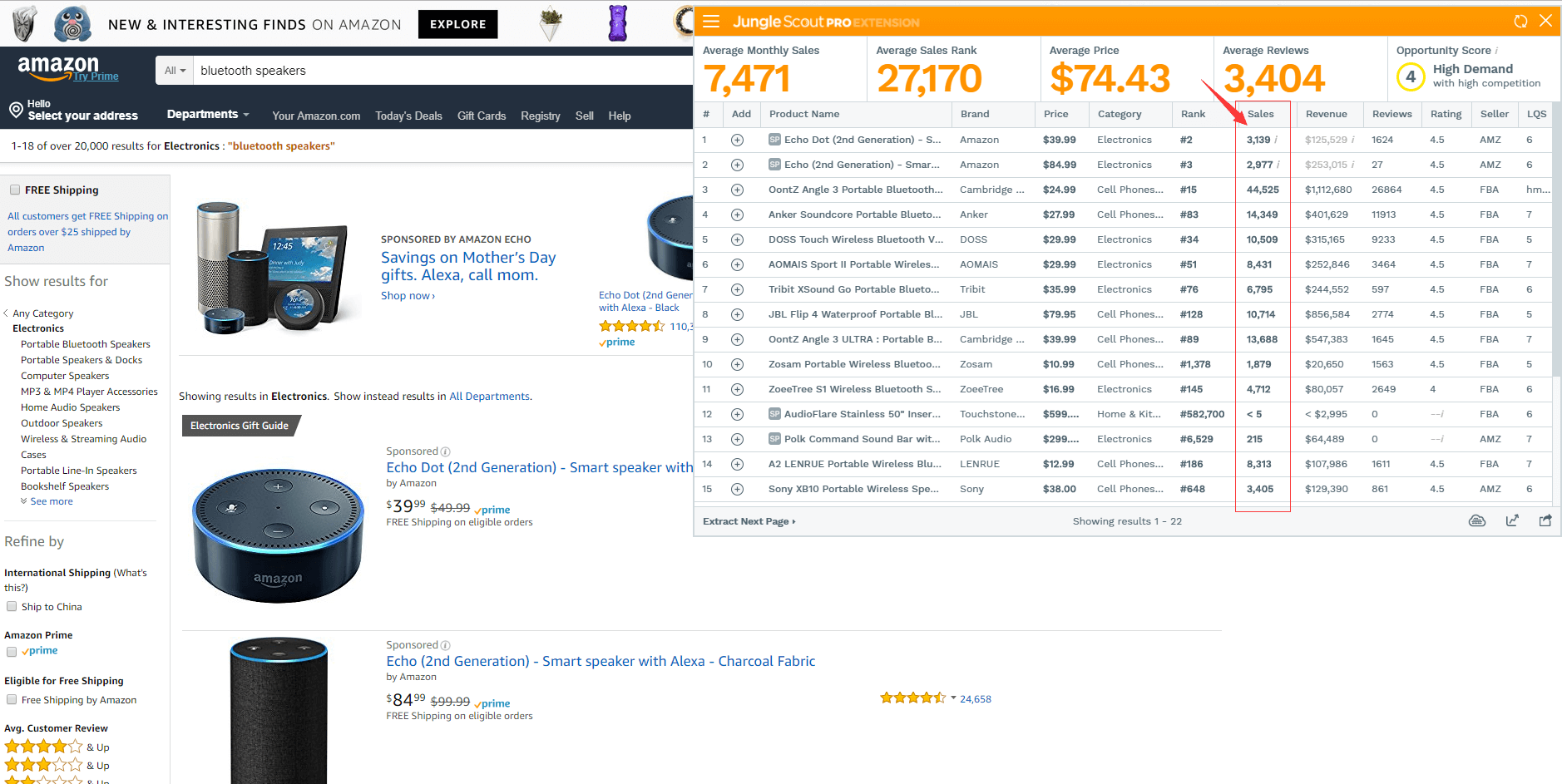Add ZoeeTree S1 row to tracker
The height and width of the screenshot is (784, 1562).
(x=737, y=389)
